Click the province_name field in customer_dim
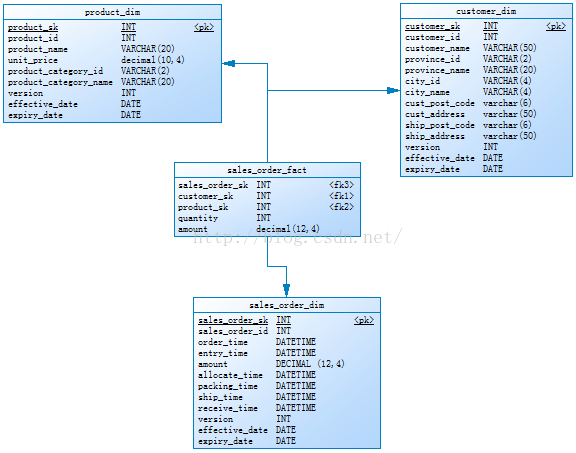This screenshot has width=576, height=453. [437, 70]
